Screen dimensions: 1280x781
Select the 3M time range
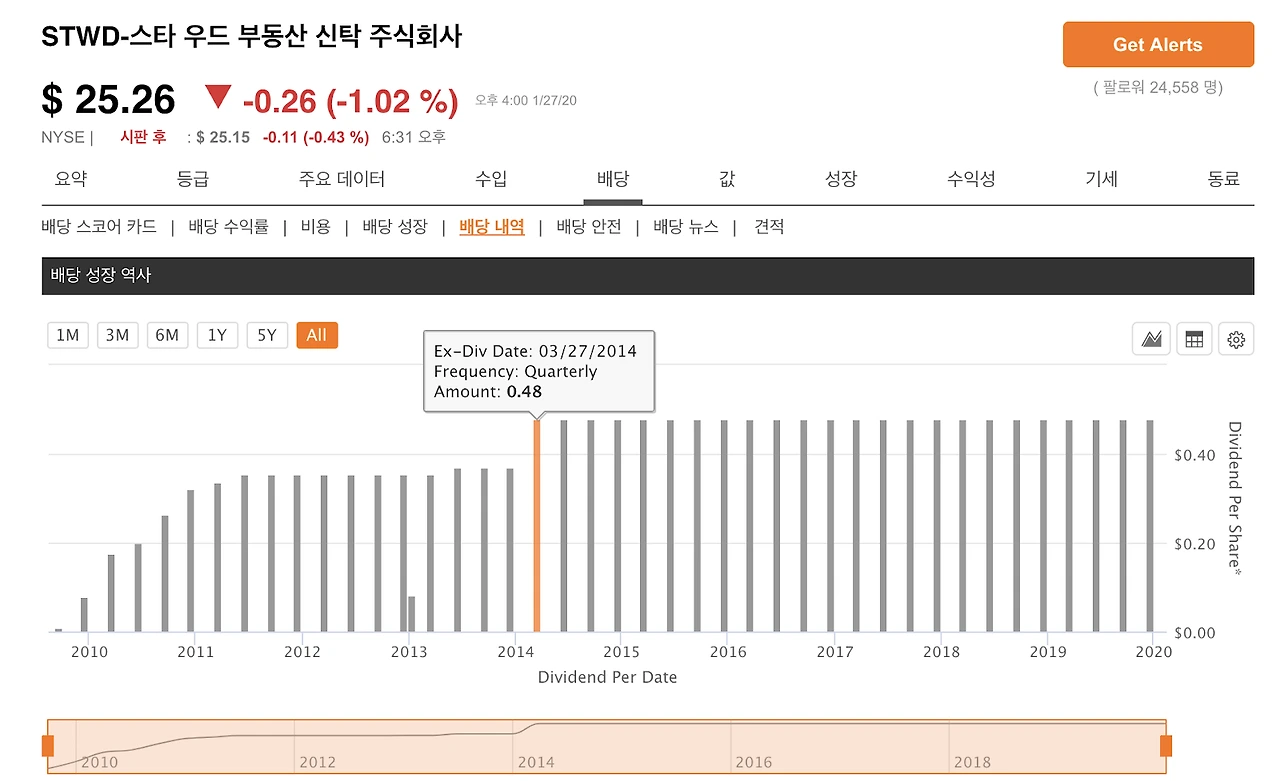click(x=118, y=335)
